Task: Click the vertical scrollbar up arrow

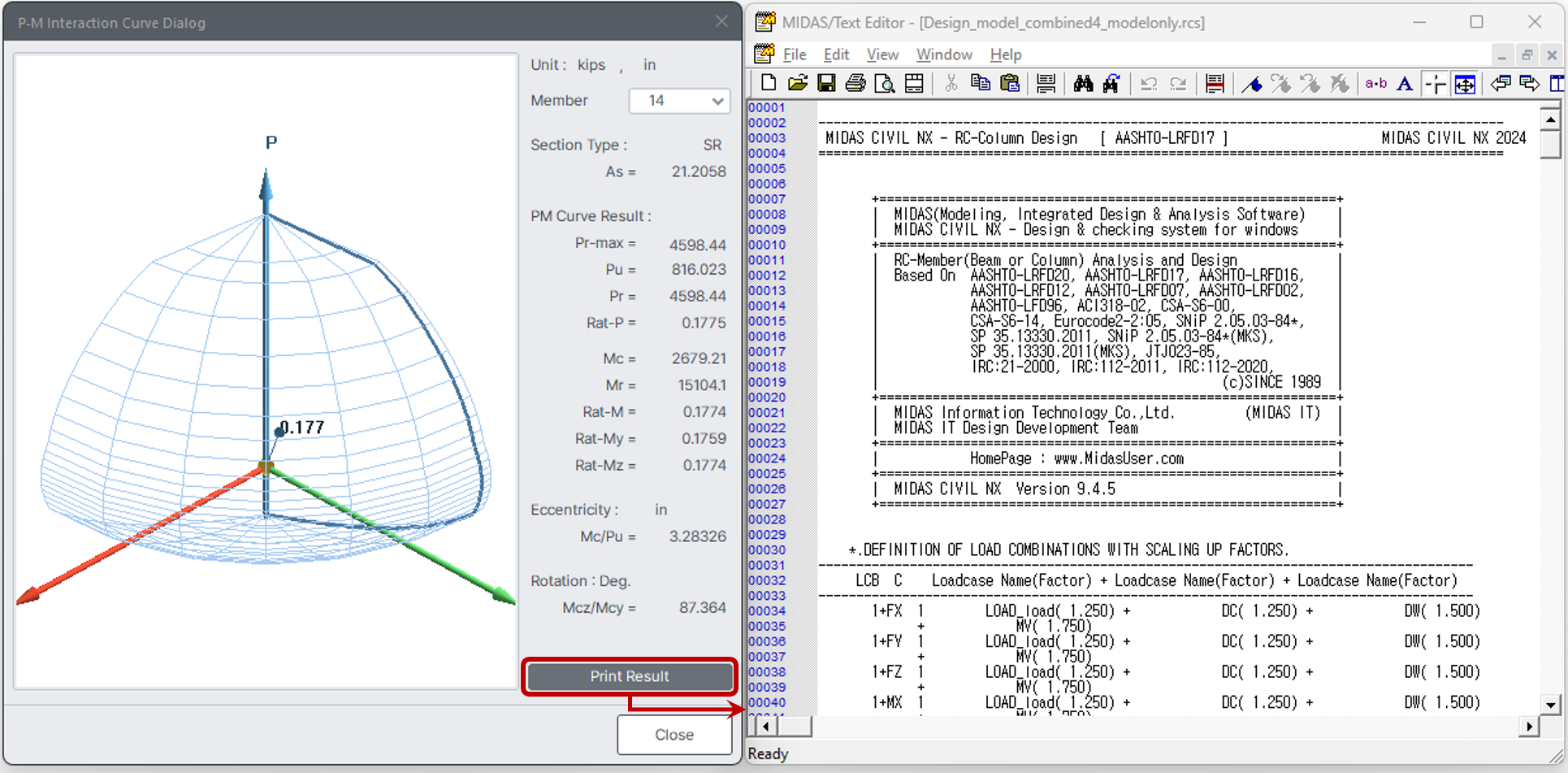Action: (1550, 119)
